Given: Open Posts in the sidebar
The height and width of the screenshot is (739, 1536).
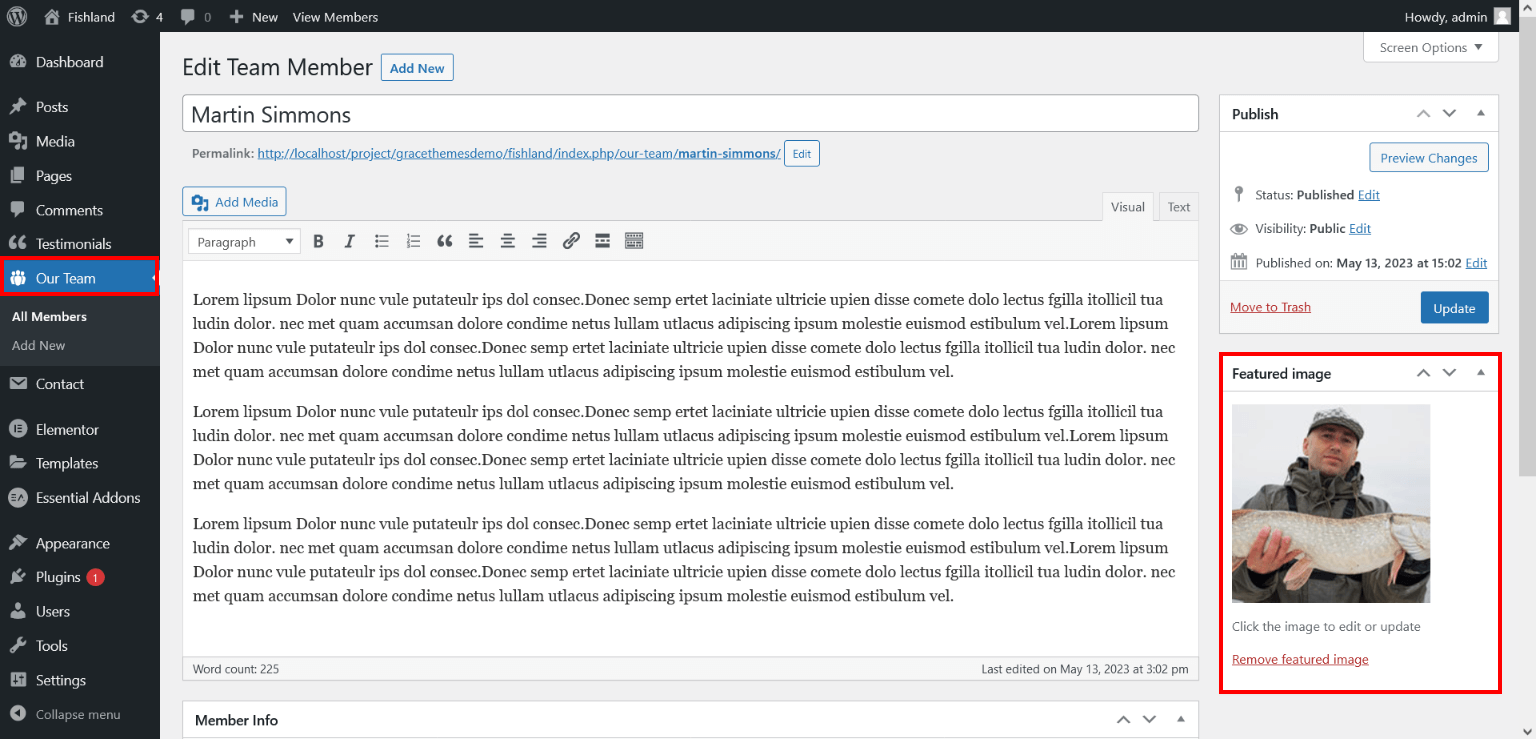Looking at the screenshot, I should click(80, 107).
